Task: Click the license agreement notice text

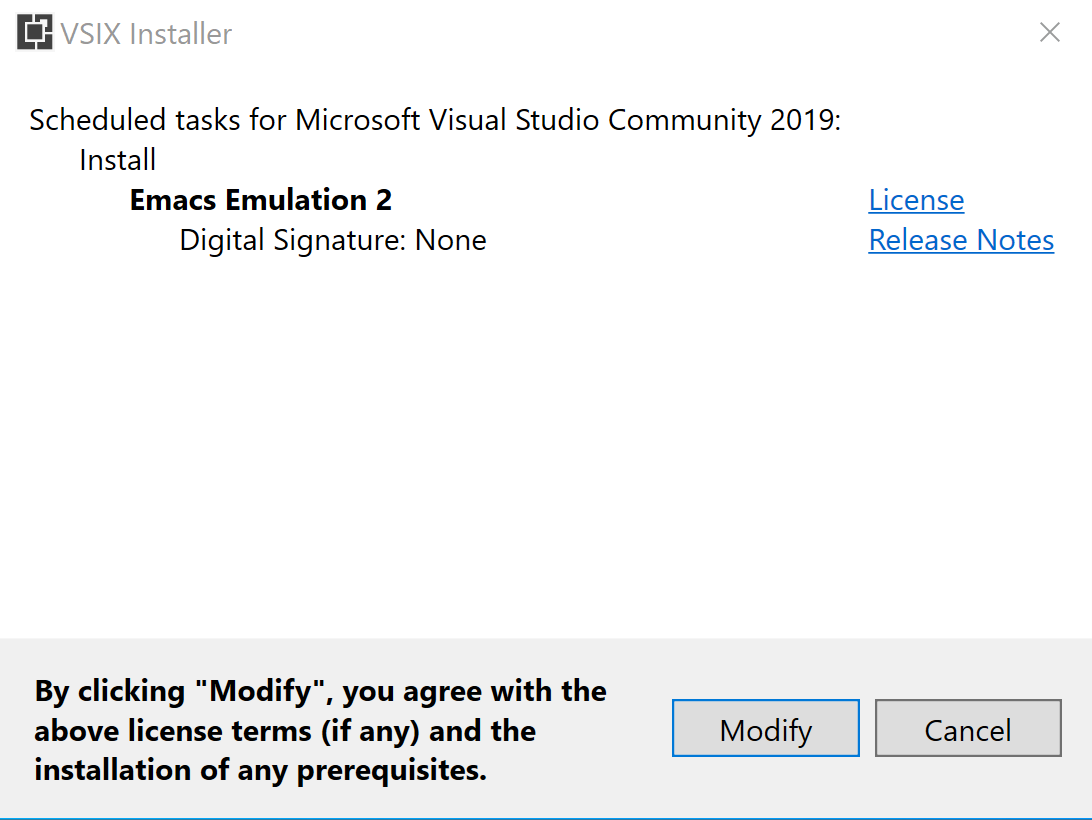Action: click(x=318, y=730)
